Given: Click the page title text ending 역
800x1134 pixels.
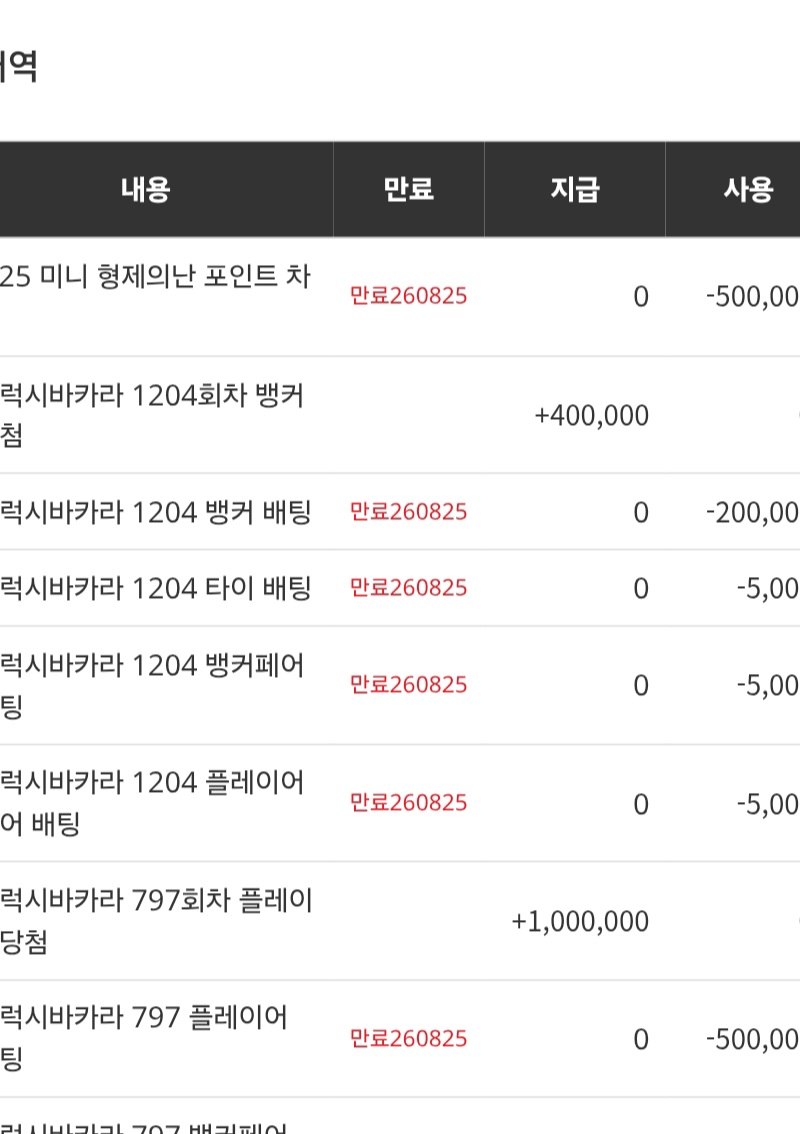Looking at the screenshot, I should coord(19,67).
